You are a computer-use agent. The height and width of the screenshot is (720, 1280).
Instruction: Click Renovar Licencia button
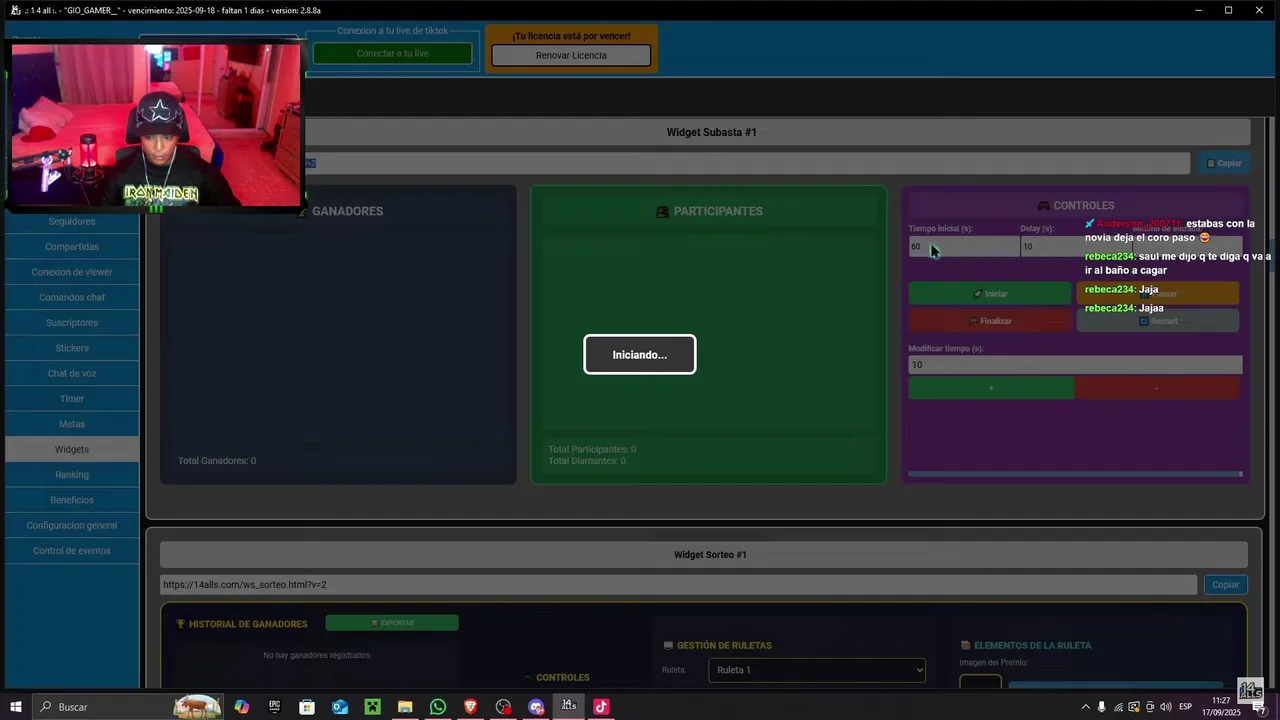(x=571, y=55)
